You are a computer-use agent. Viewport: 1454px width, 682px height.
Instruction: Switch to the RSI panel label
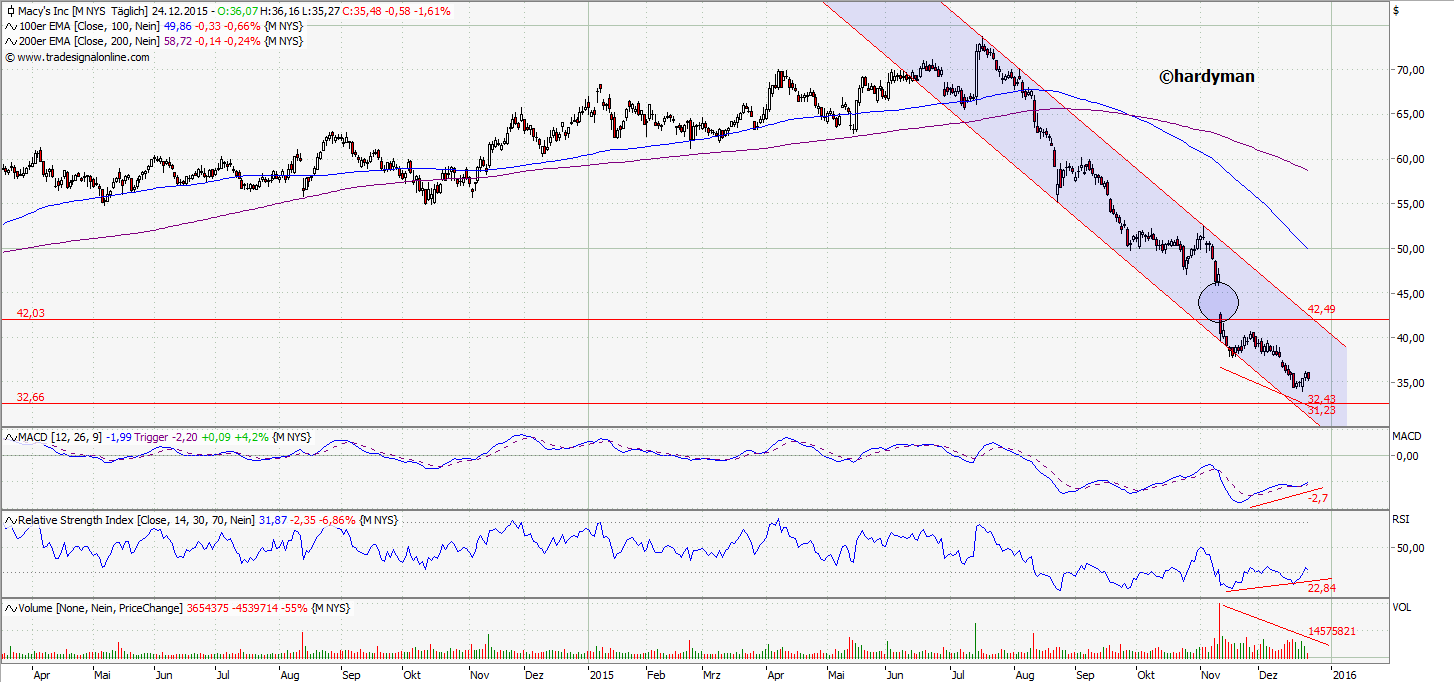pyautogui.click(x=1399, y=519)
